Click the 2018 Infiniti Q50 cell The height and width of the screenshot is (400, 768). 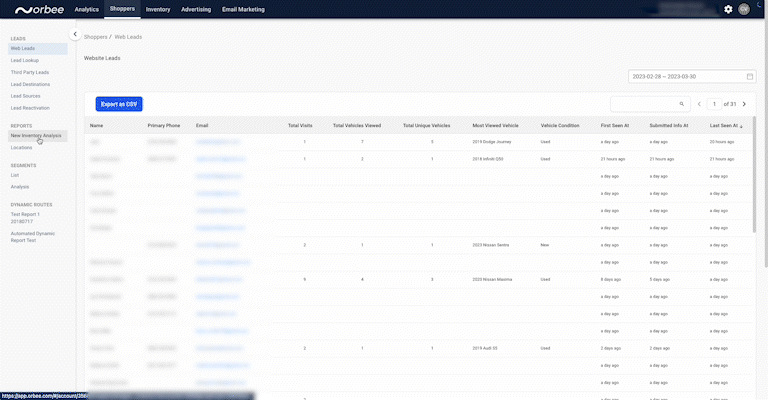click(488, 159)
